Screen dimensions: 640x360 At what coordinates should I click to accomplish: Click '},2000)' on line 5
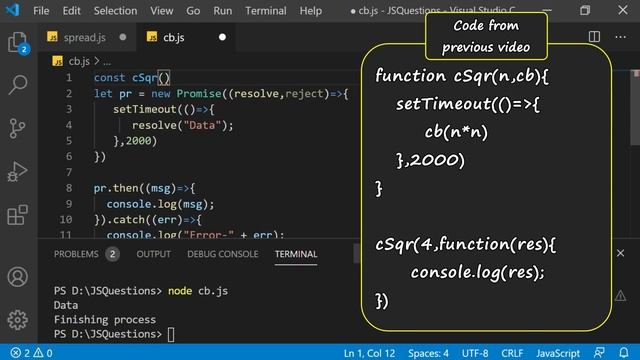point(135,141)
